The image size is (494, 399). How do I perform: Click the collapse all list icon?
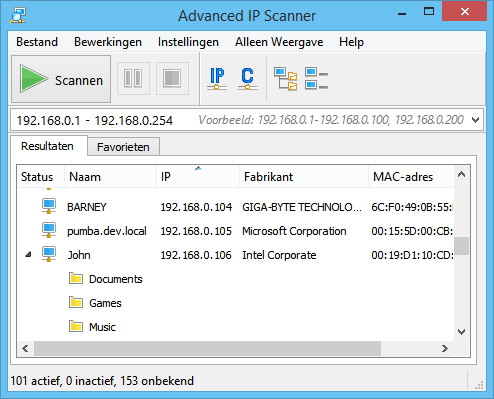(x=316, y=79)
